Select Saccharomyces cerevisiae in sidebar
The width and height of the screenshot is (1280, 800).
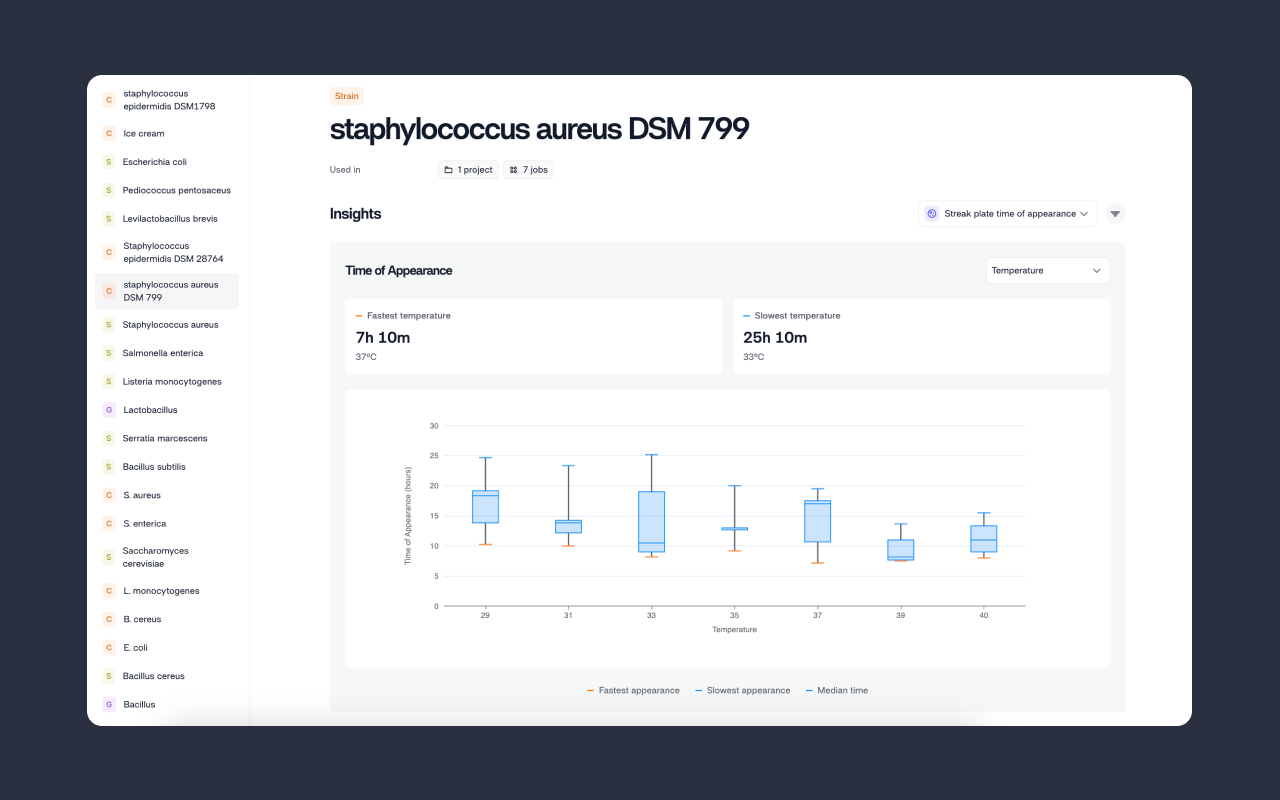tap(156, 557)
